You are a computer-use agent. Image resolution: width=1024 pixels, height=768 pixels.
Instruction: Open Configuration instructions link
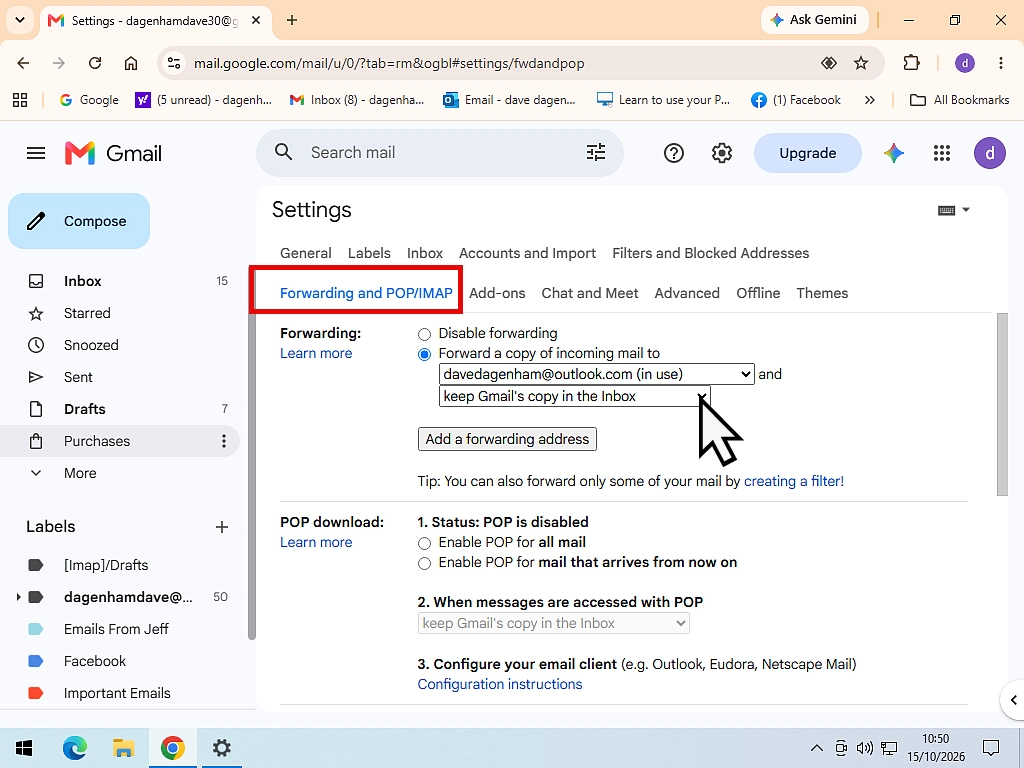(x=500, y=684)
